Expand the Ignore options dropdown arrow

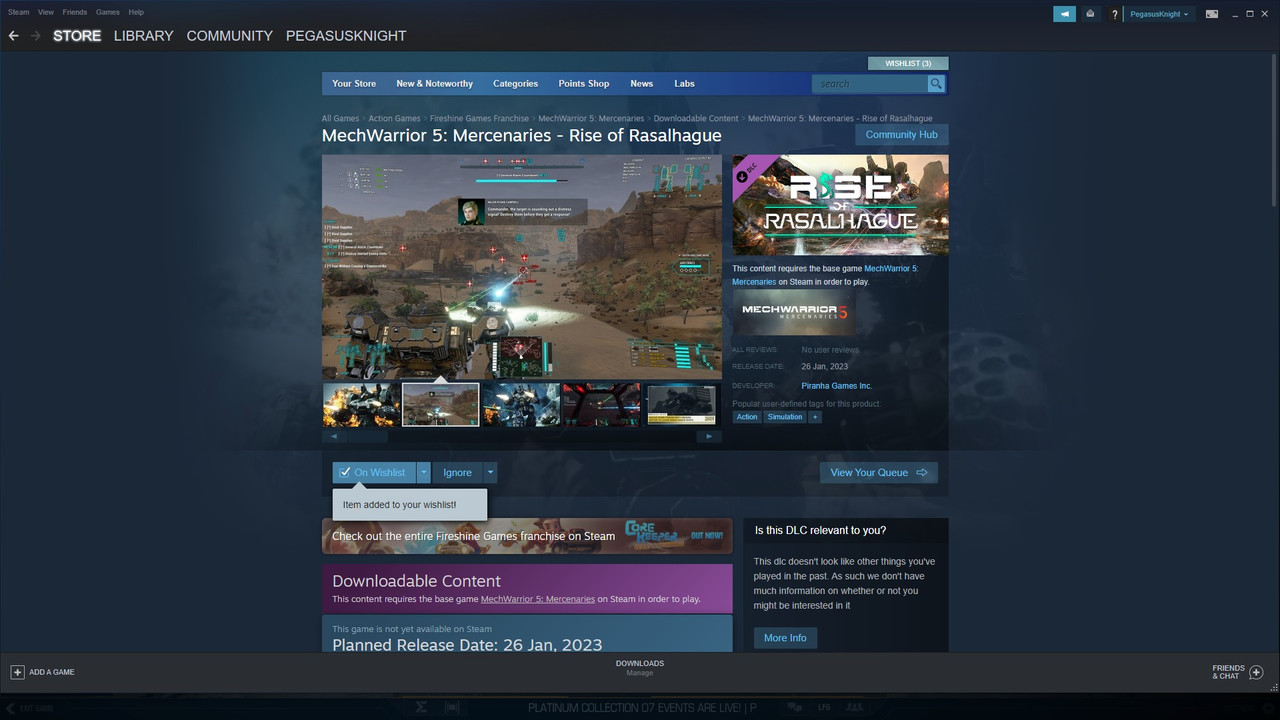pos(490,472)
